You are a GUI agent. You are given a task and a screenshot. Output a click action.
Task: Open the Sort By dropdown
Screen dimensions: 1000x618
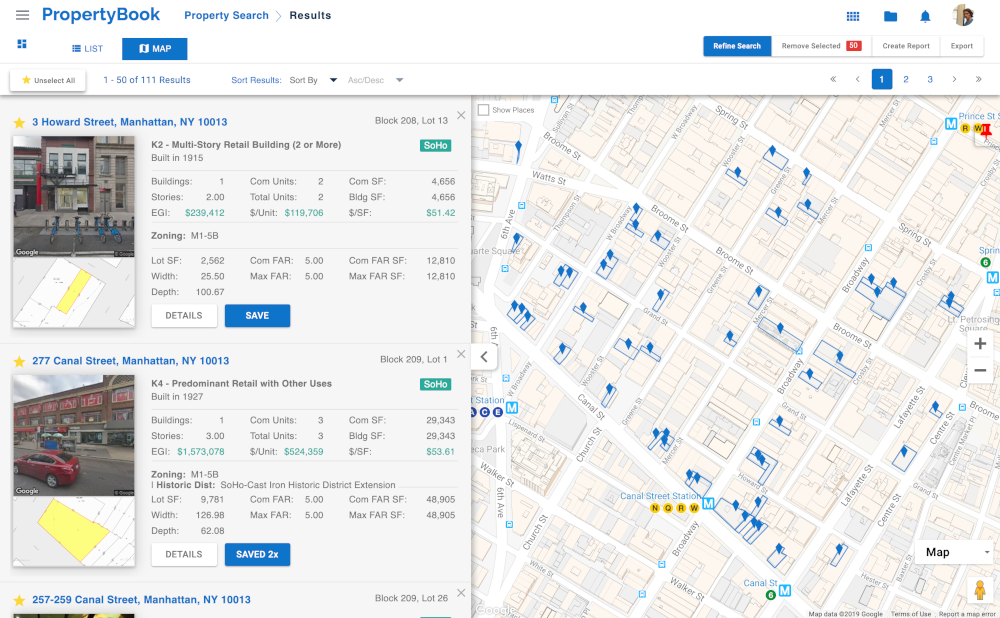[312, 80]
